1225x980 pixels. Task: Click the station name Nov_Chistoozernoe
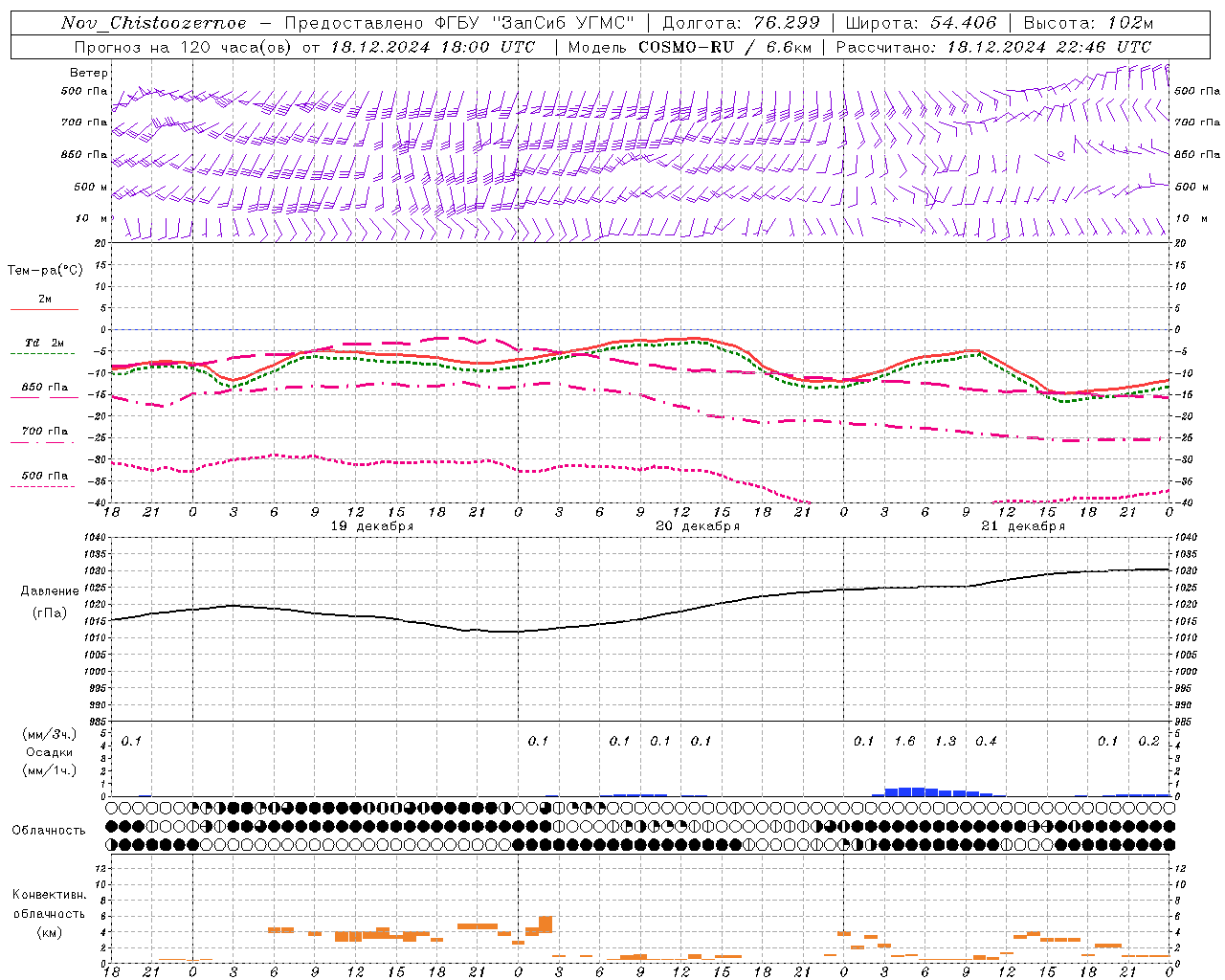tap(153, 23)
